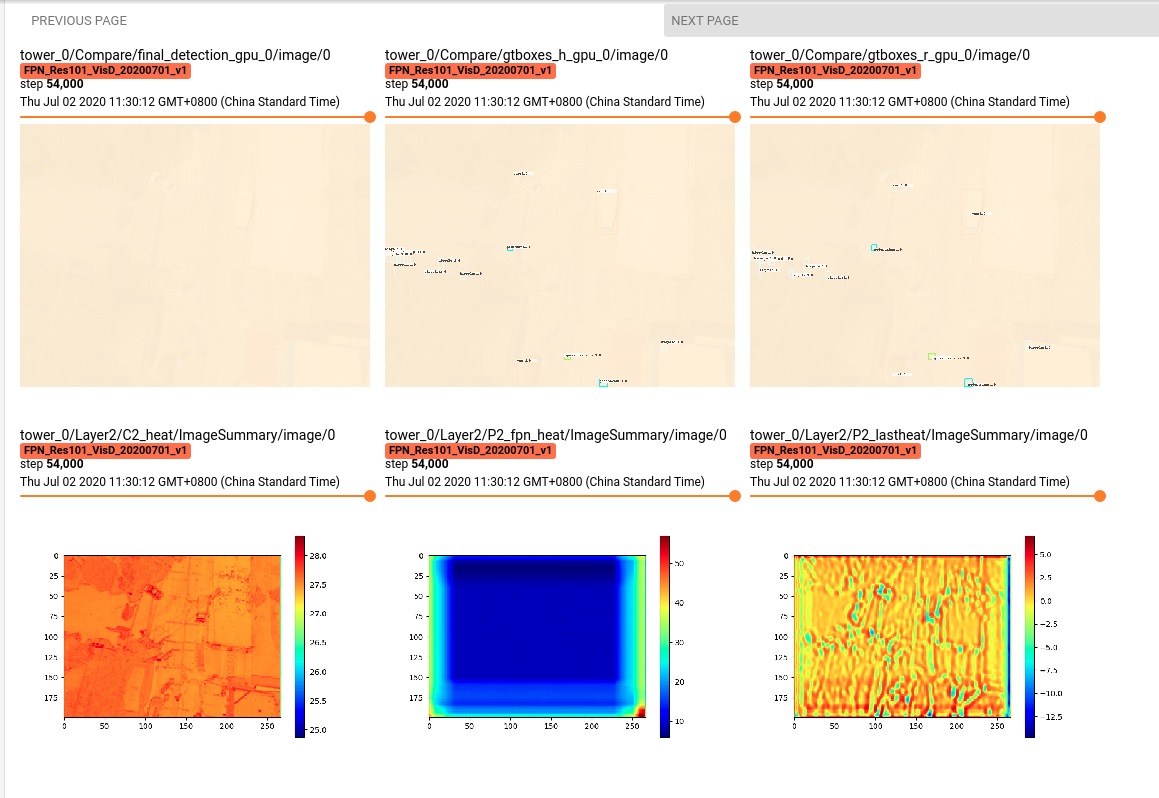
Task: Click the step slider dot on final_detection_gpu_0 card
Action: 370,117
